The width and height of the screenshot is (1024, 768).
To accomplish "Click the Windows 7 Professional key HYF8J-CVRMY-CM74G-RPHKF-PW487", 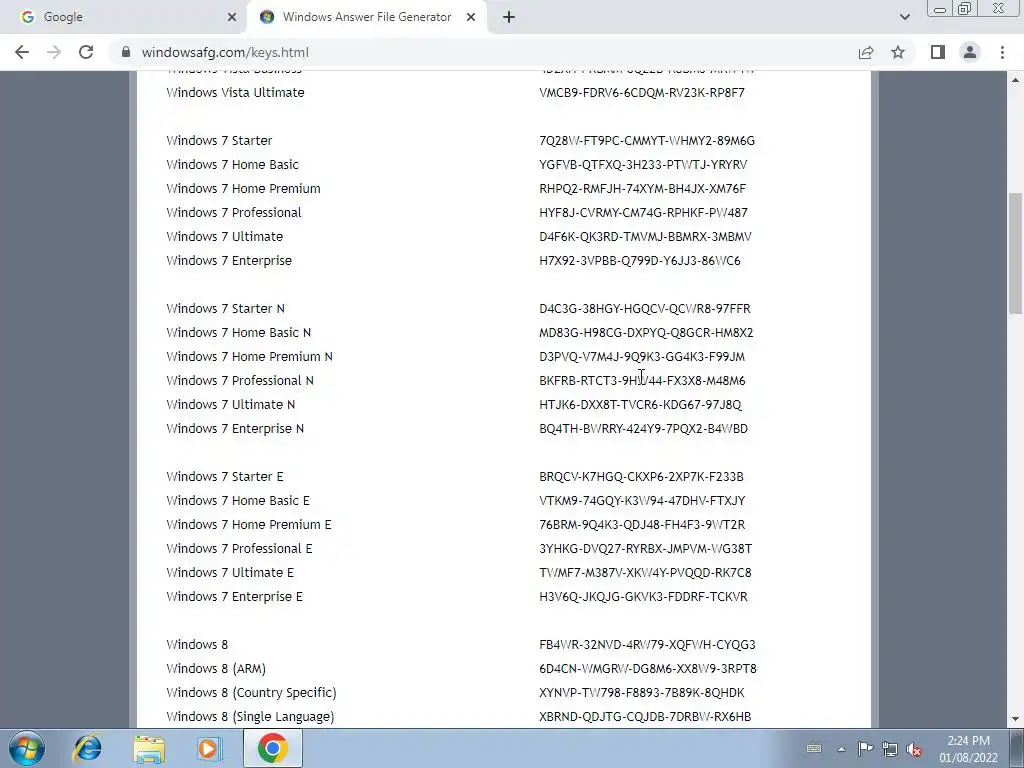I will (x=643, y=213).
